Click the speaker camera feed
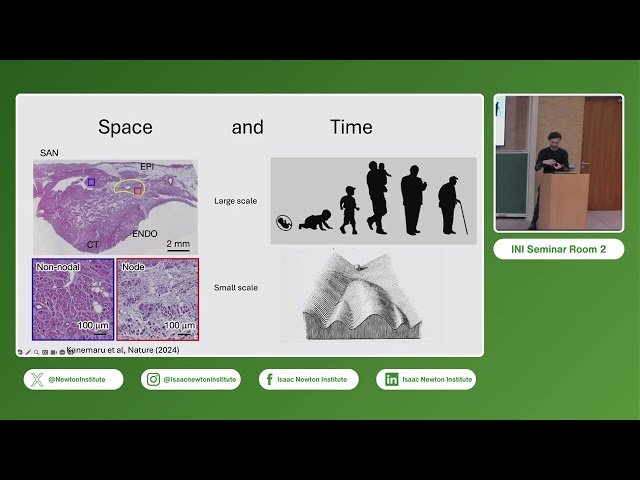This screenshot has height=480, width=640. click(x=558, y=163)
